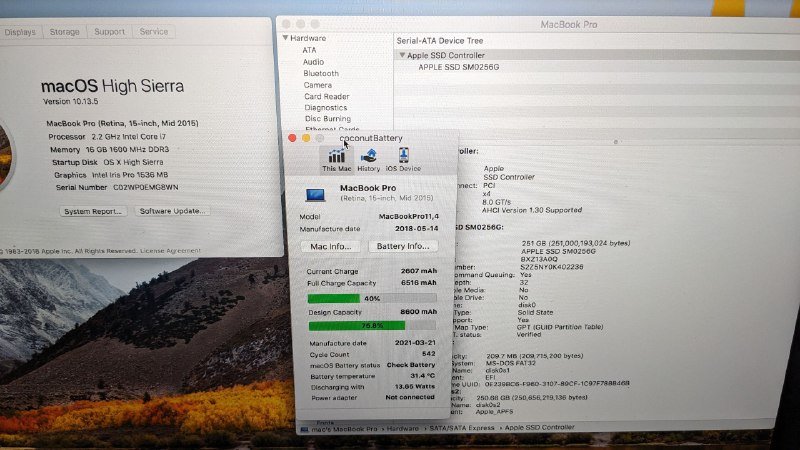Click mac's MacBook Pro in path bar
The height and width of the screenshot is (450, 800).
point(344,429)
